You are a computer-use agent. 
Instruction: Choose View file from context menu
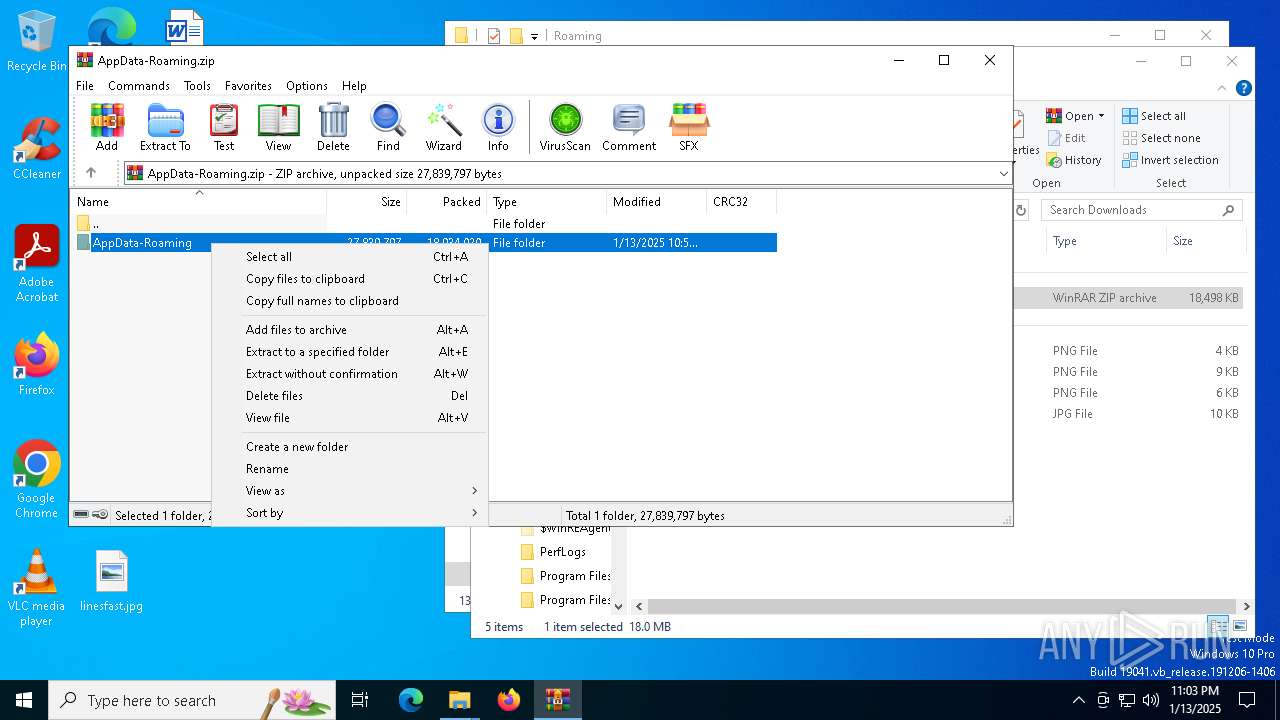tap(350, 418)
